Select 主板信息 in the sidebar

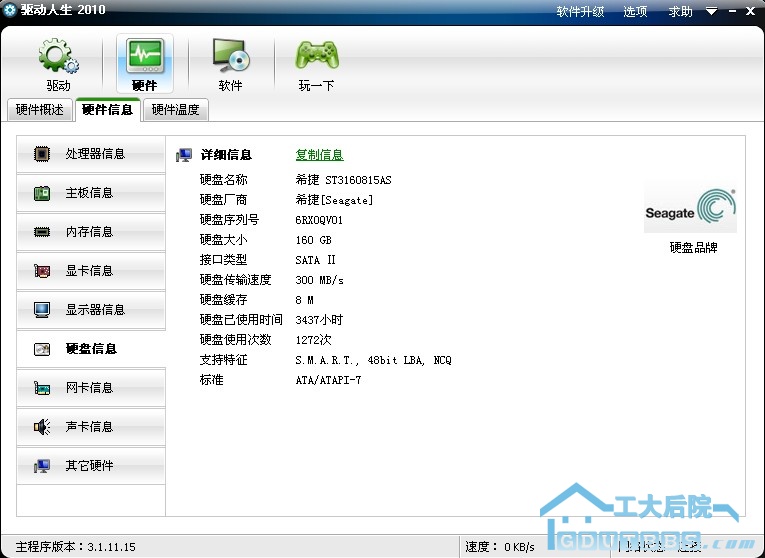pos(91,193)
